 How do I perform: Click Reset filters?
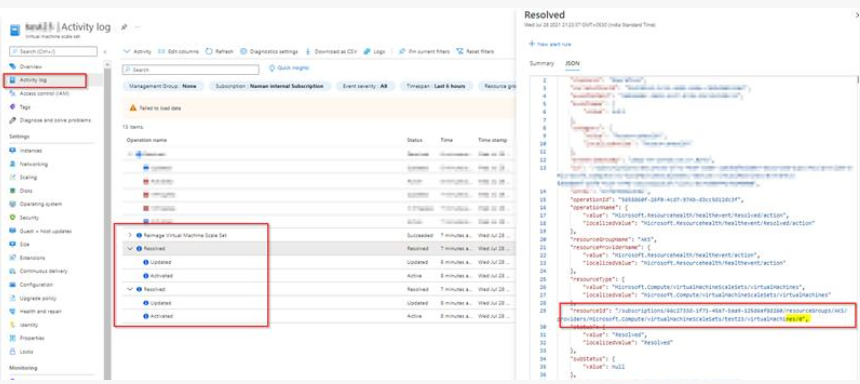[475, 52]
